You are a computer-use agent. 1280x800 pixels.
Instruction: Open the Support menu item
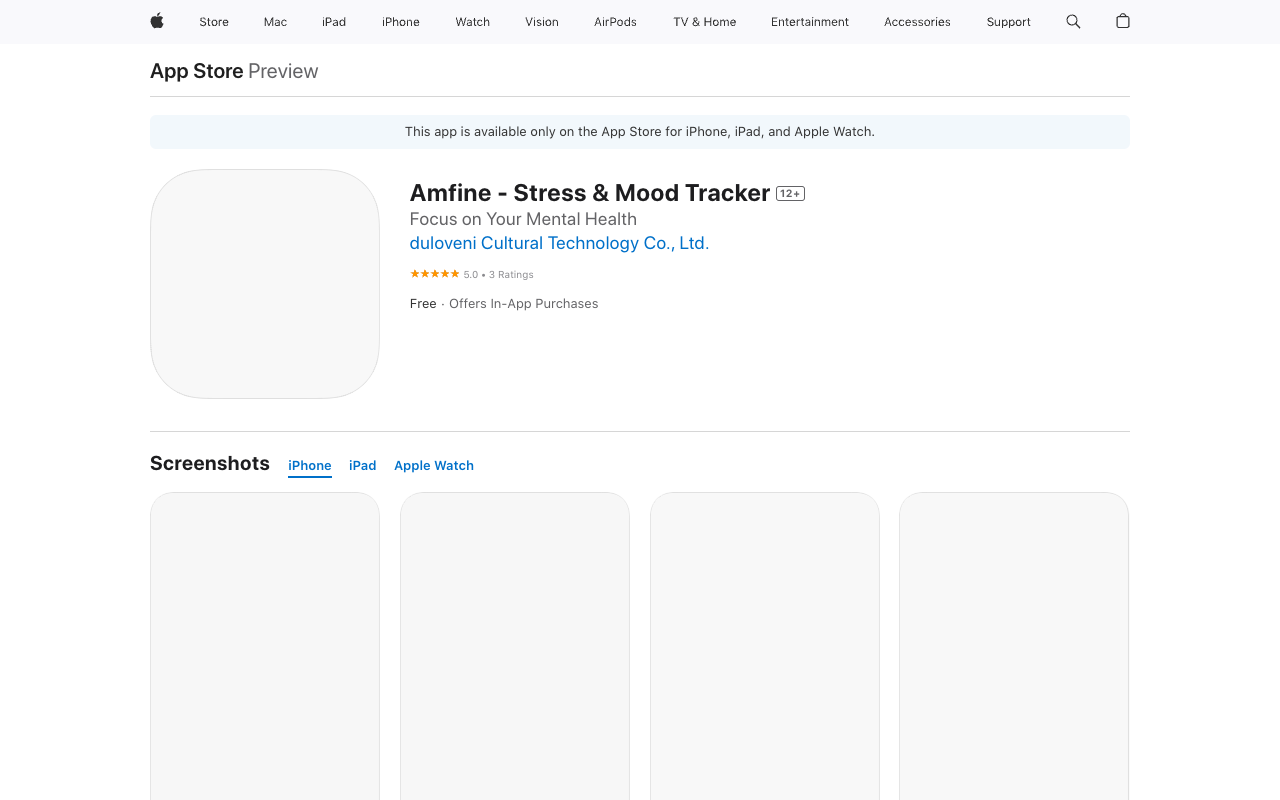pos(1008,22)
